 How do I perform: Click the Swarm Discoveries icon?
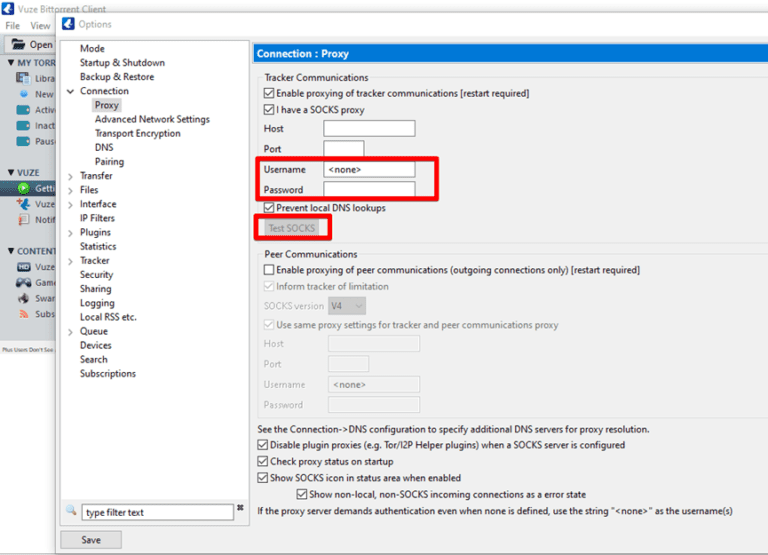coord(24,298)
